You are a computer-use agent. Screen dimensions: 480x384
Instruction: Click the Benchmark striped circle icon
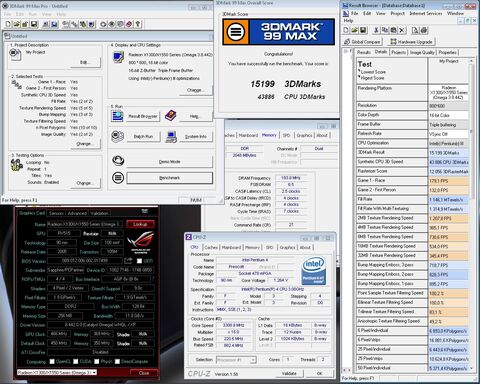(x=118, y=178)
